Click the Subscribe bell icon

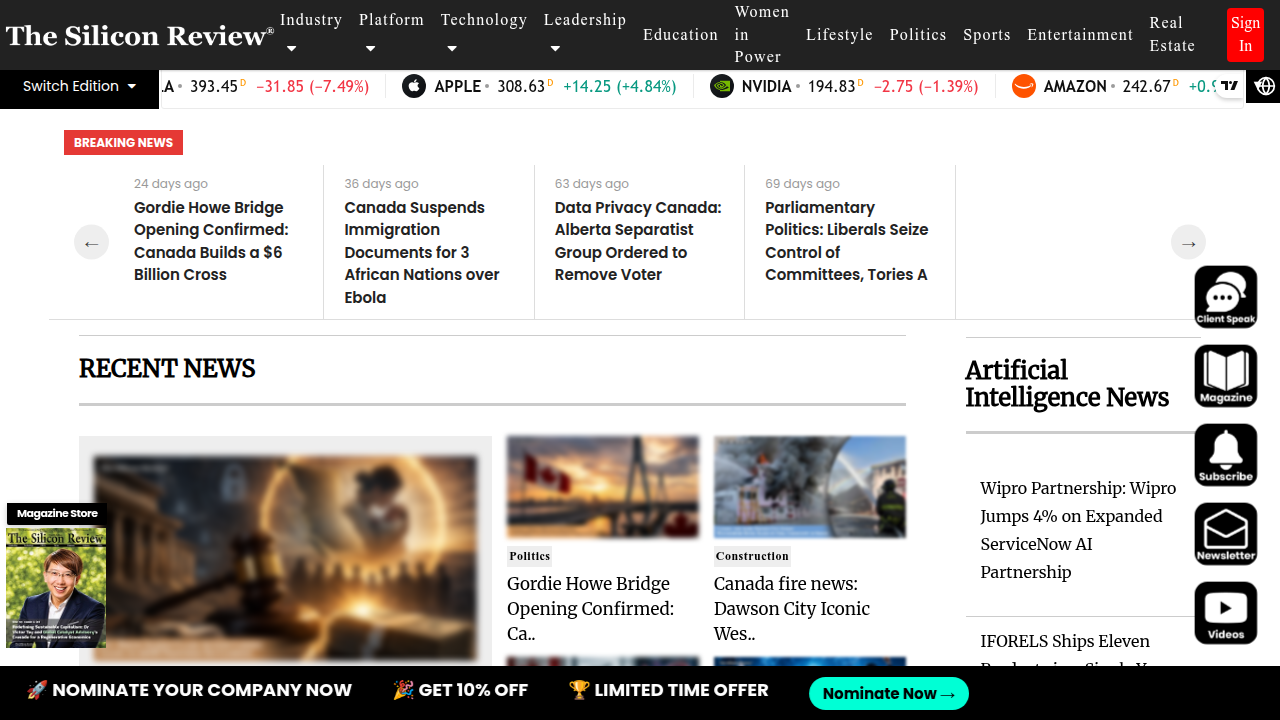tap(1226, 455)
